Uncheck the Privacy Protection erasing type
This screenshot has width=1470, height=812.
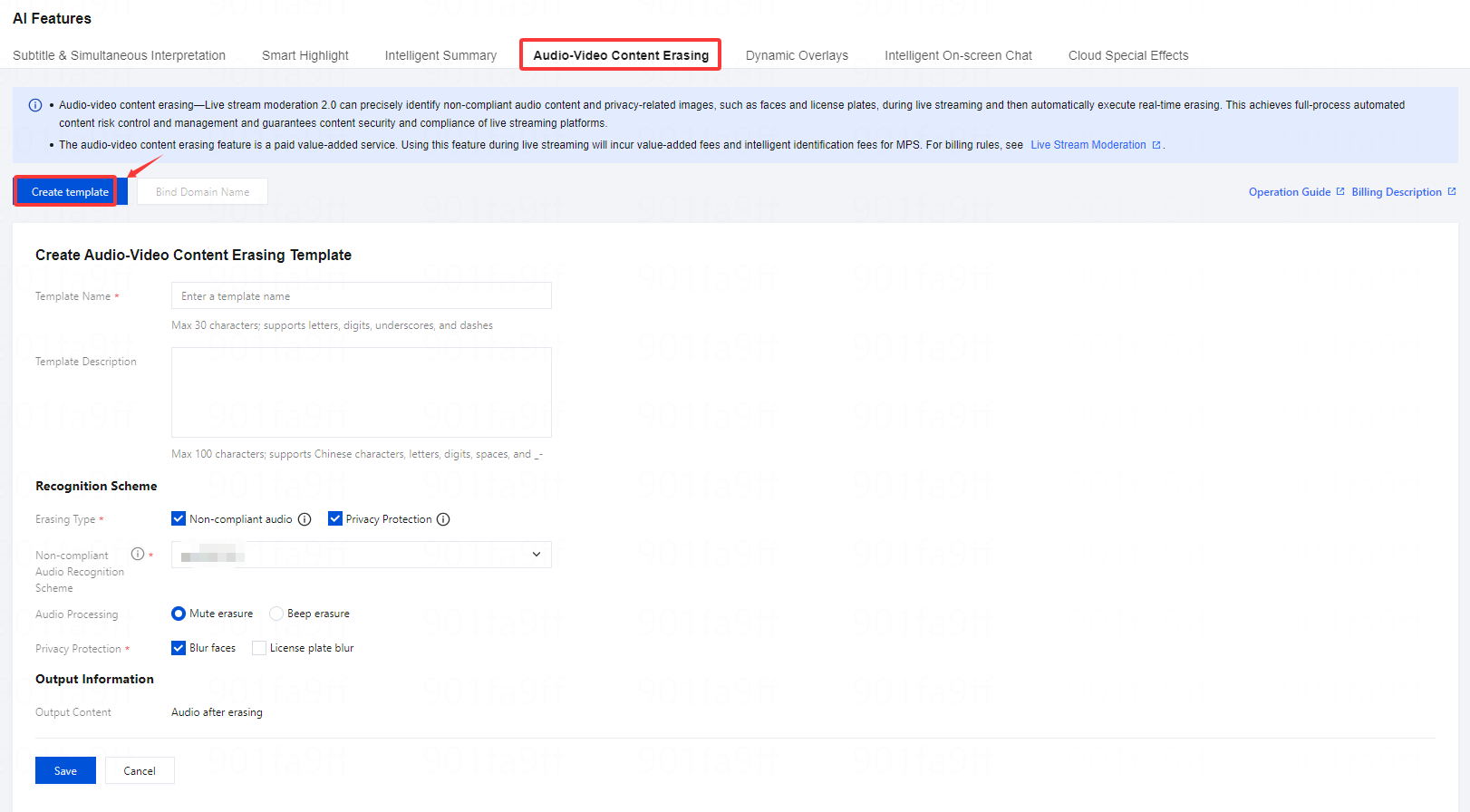(x=335, y=518)
